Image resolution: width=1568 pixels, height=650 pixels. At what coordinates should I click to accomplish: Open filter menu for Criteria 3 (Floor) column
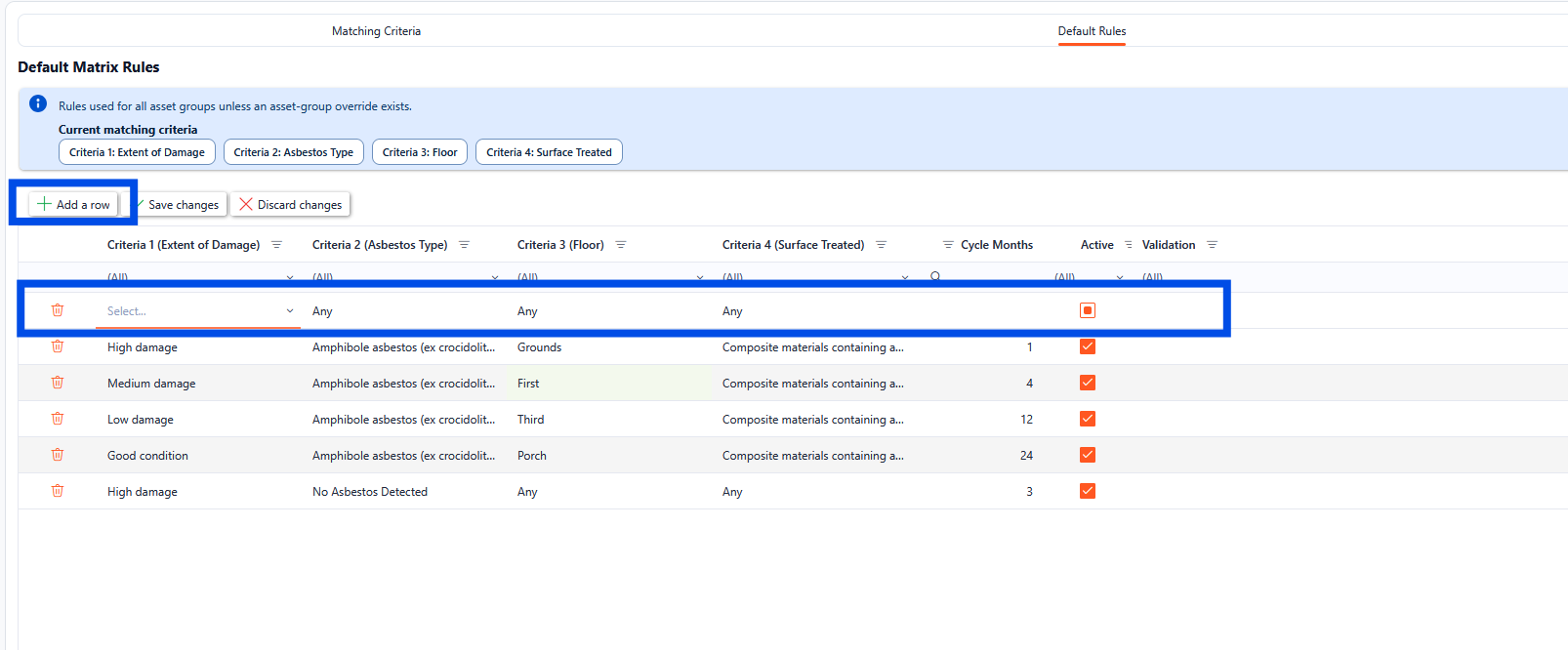(621, 245)
